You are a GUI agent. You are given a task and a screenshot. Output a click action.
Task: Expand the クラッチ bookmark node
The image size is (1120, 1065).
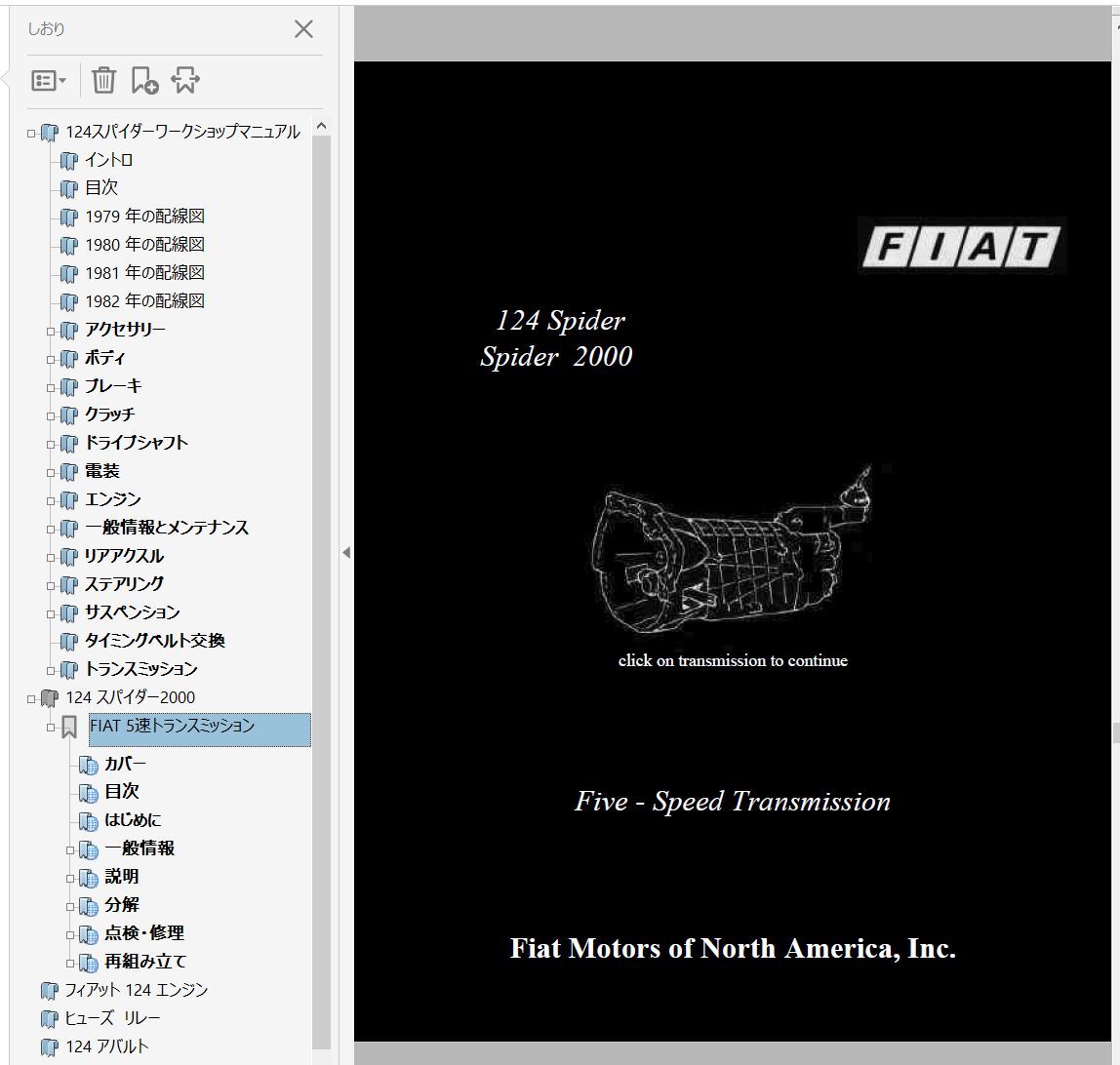point(51,415)
